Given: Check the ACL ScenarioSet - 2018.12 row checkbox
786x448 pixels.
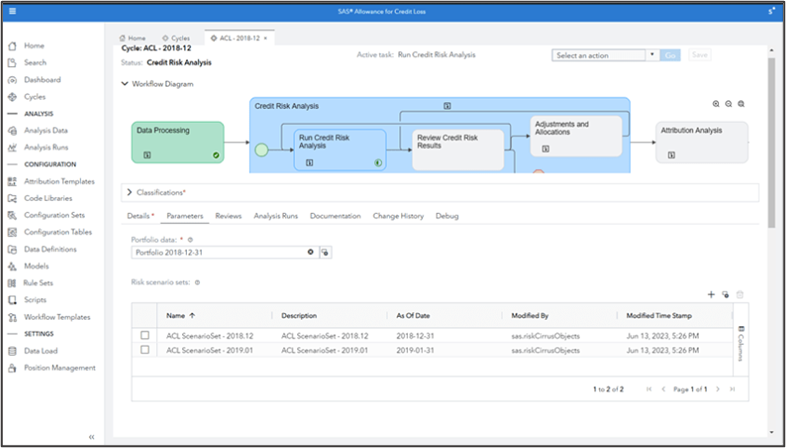Looking at the screenshot, I should (145, 335).
